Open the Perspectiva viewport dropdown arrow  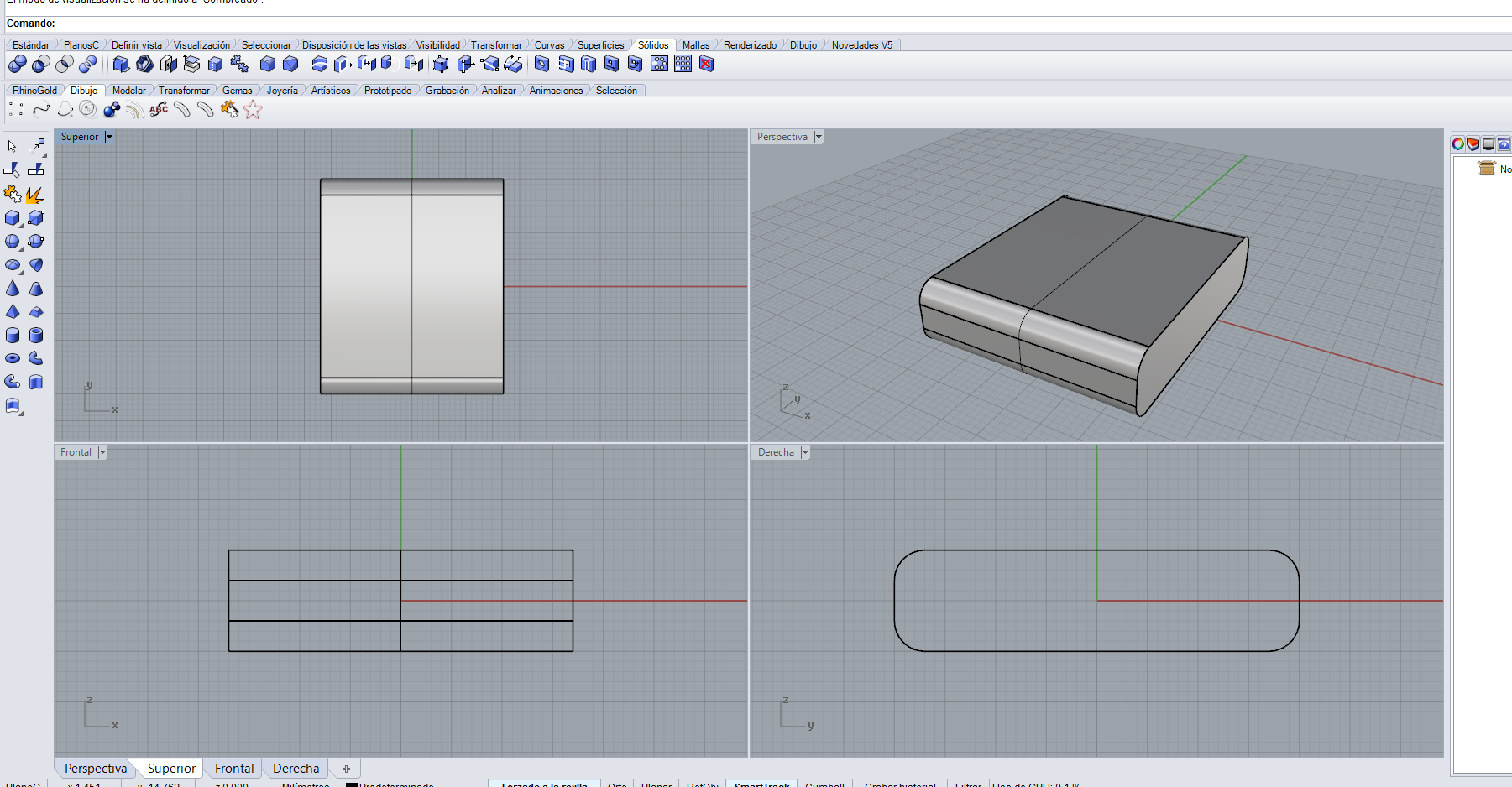[x=819, y=137]
